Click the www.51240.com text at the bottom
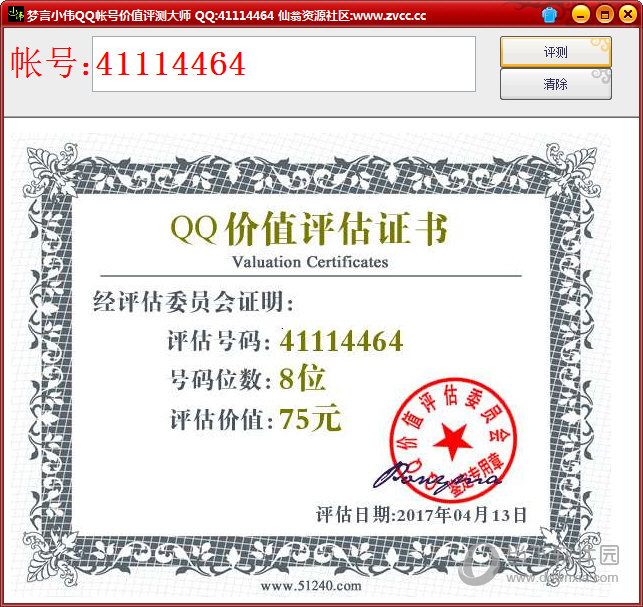 click(311, 586)
